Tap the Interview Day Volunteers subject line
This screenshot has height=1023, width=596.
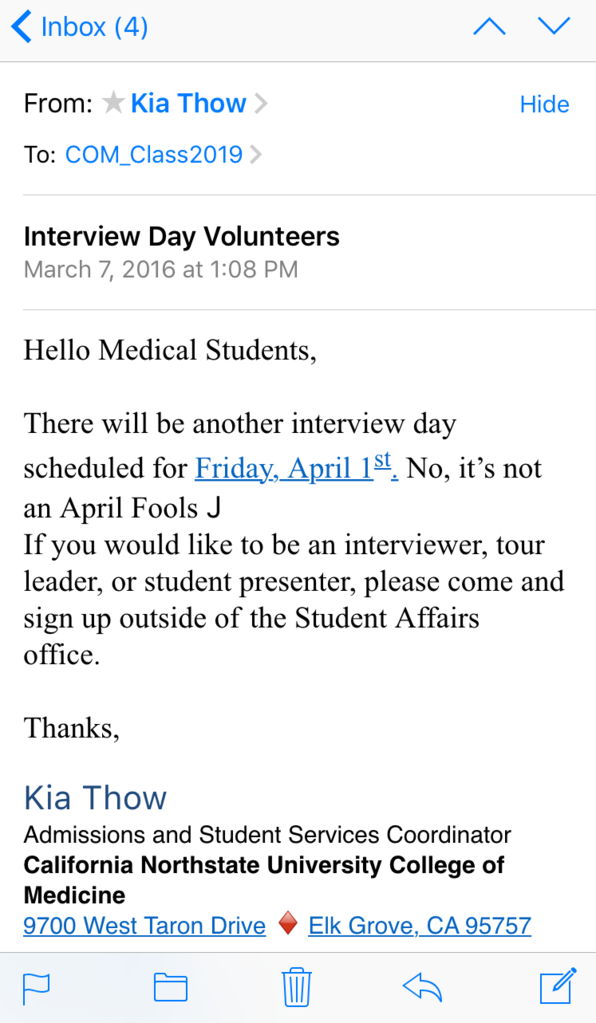click(x=181, y=236)
